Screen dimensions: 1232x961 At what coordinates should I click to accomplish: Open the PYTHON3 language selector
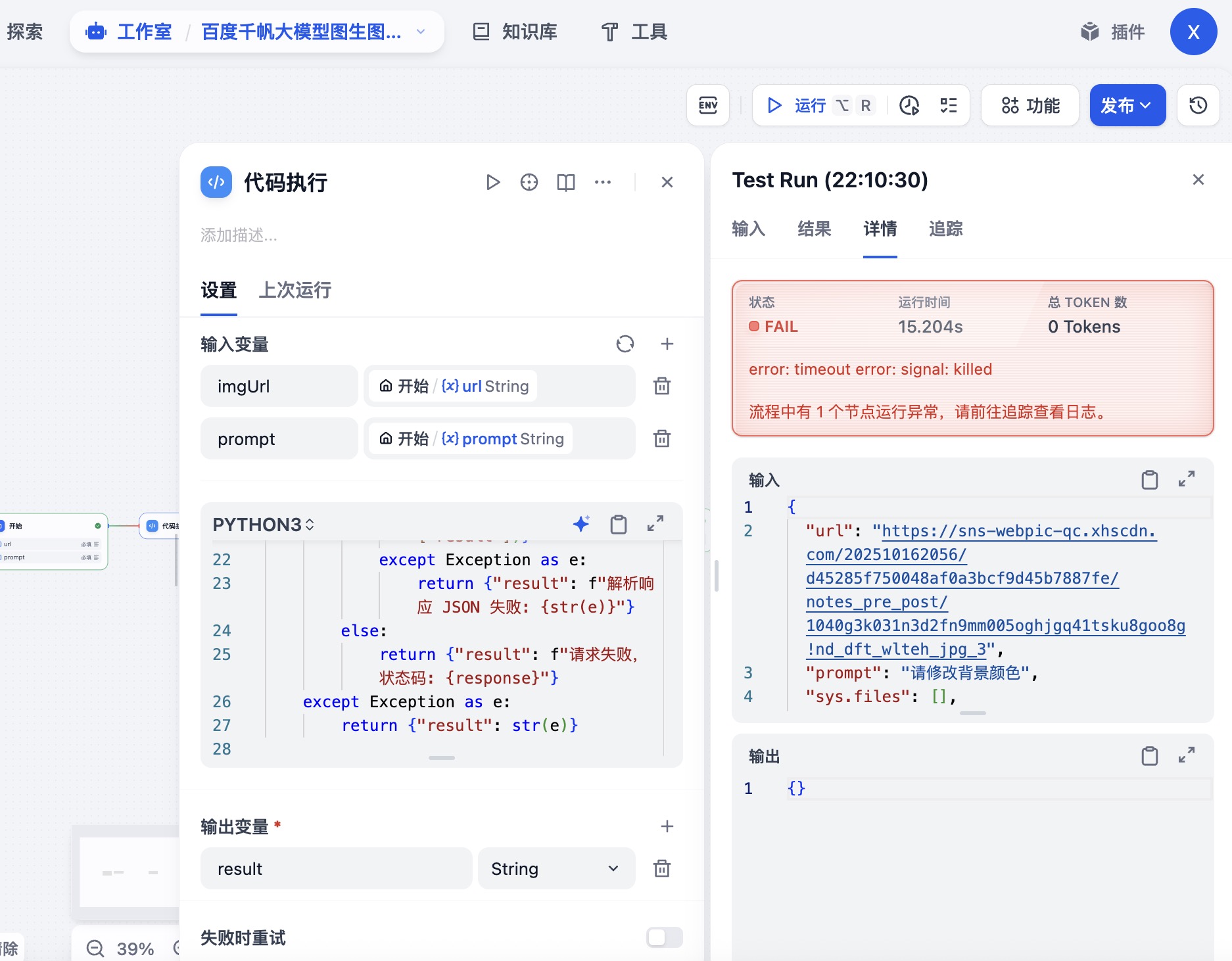[x=263, y=525]
